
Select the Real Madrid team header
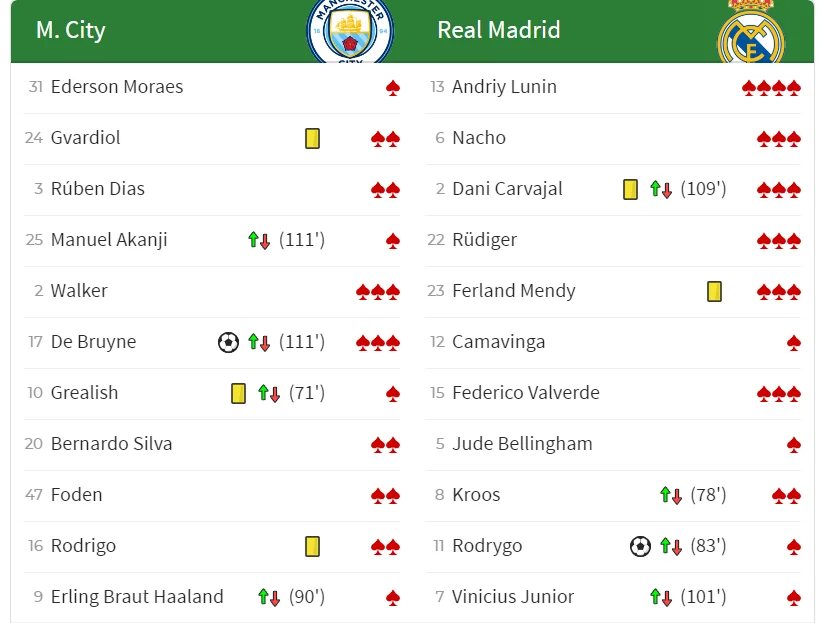[x=499, y=30]
